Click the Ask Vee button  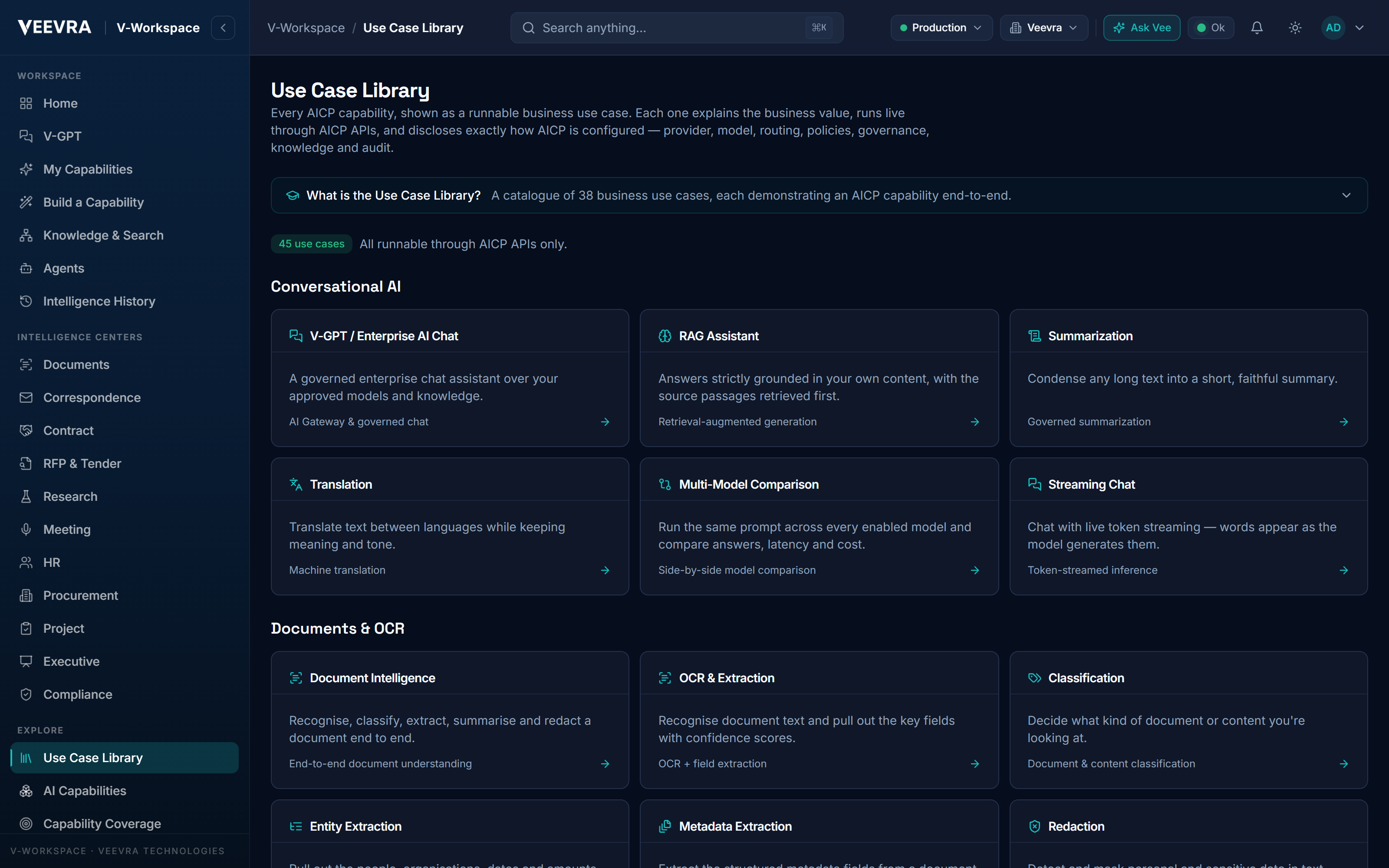[1142, 27]
